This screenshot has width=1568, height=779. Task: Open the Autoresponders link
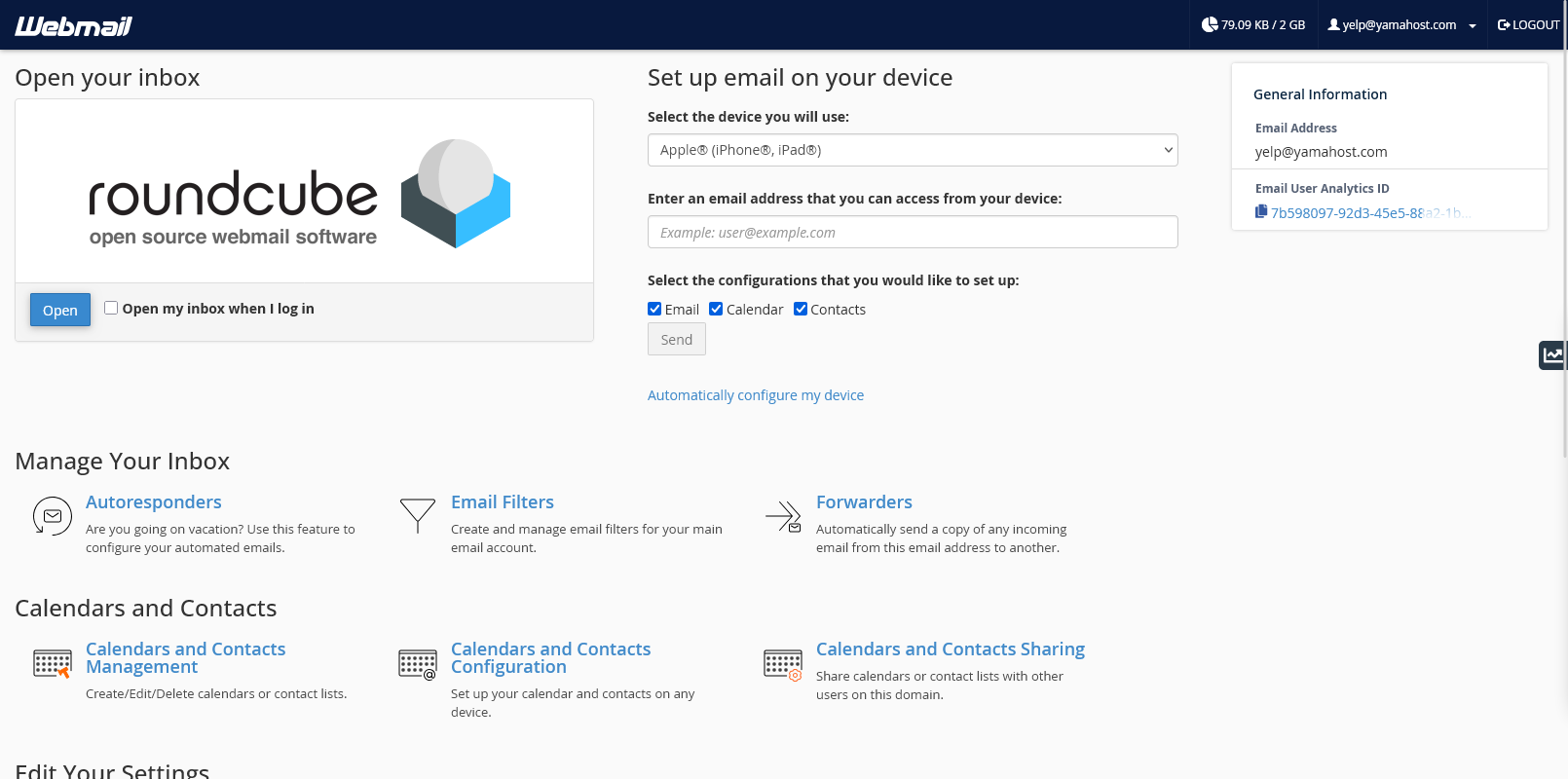click(154, 501)
